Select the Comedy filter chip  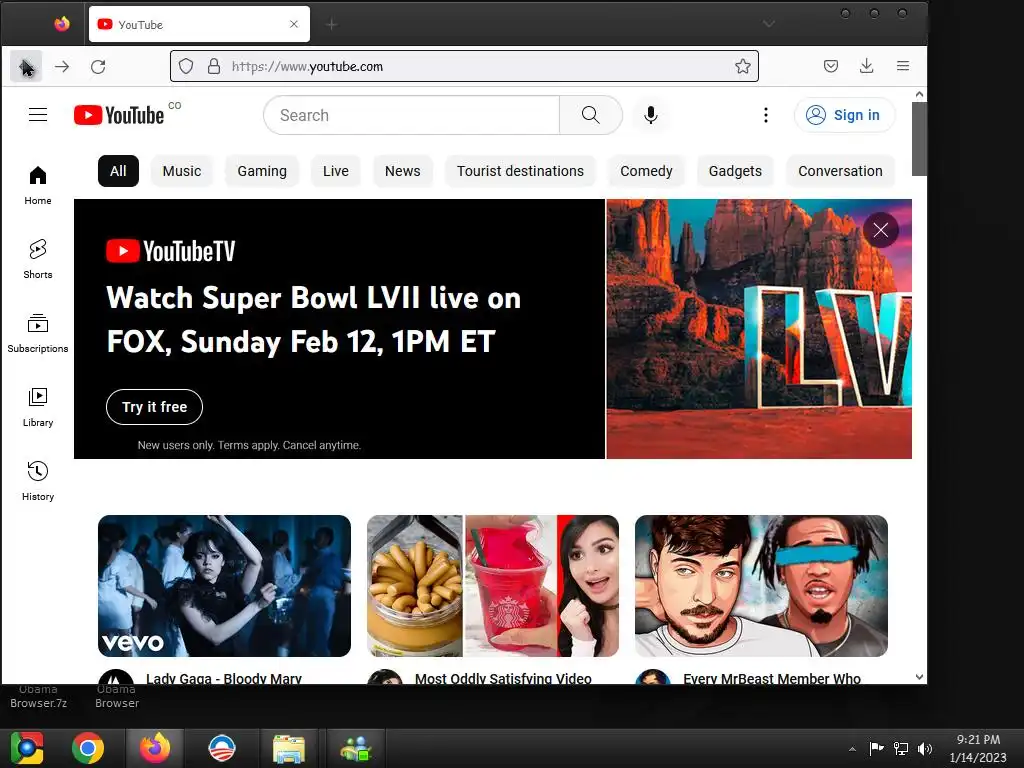point(646,171)
